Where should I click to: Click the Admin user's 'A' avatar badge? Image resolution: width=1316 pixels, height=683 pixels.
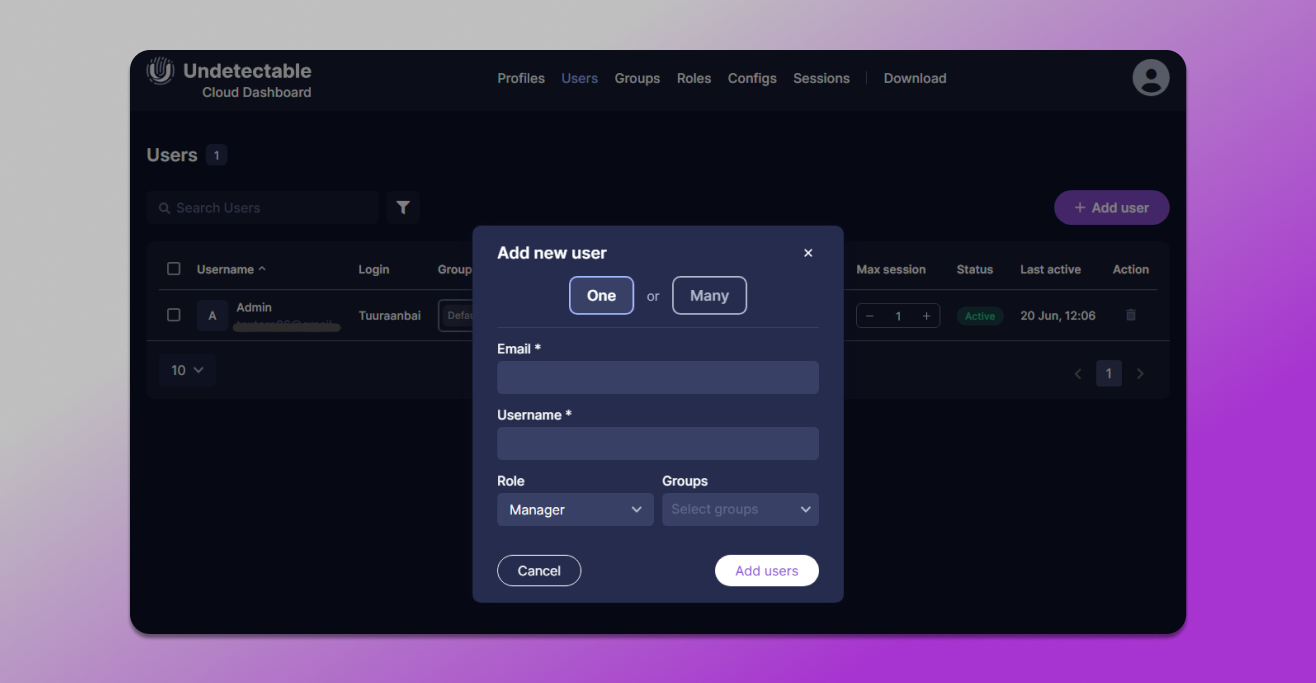pyautogui.click(x=212, y=315)
